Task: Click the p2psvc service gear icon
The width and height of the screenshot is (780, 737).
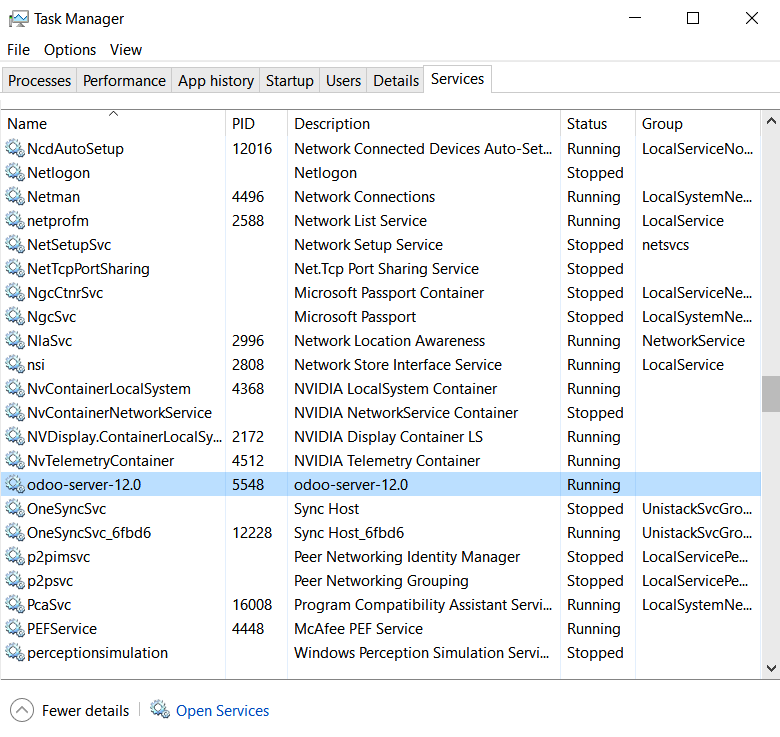Action: pyautogui.click(x=15, y=580)
